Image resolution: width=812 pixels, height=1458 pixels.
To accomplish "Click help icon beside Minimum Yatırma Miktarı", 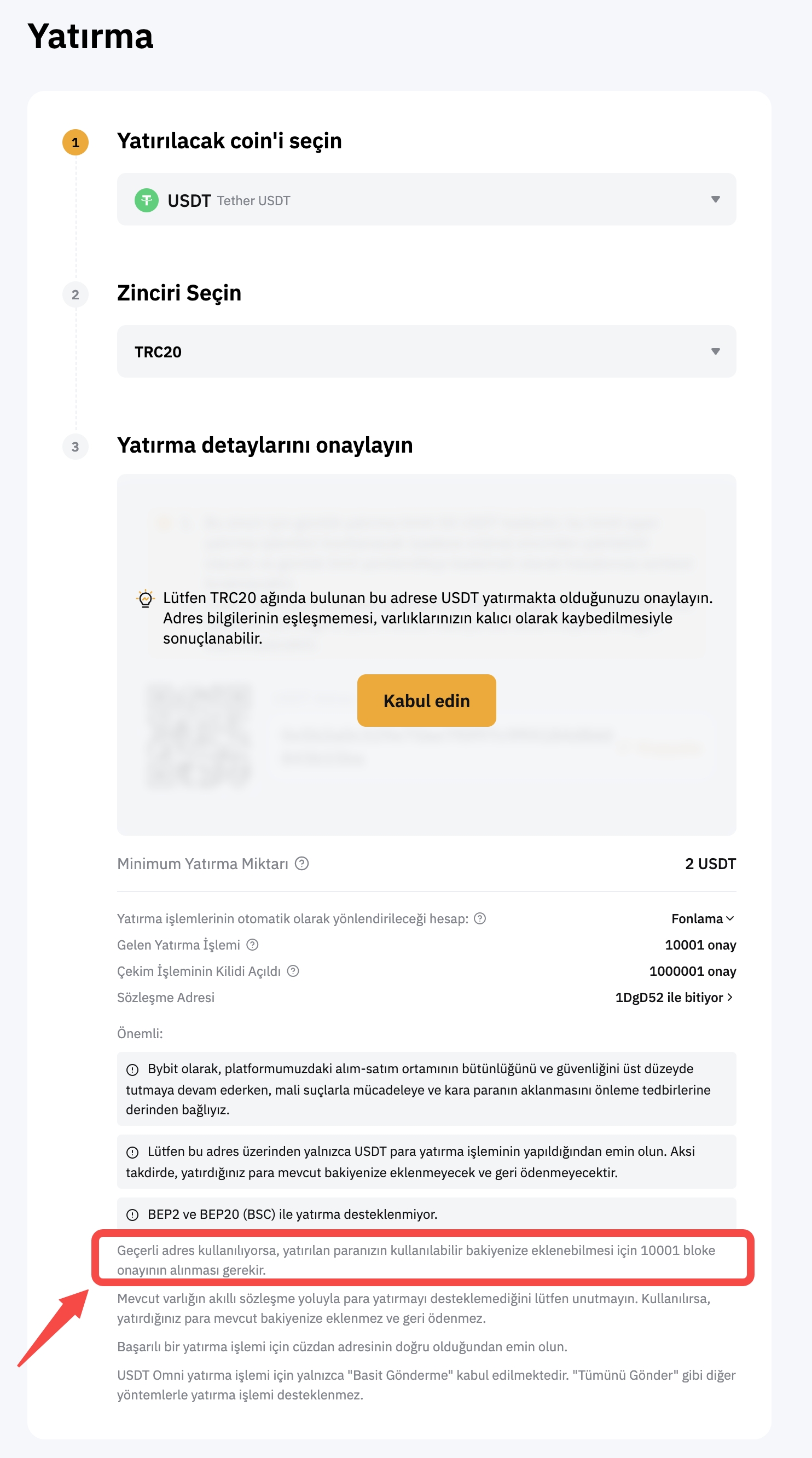I will click(x=302, y=864).
